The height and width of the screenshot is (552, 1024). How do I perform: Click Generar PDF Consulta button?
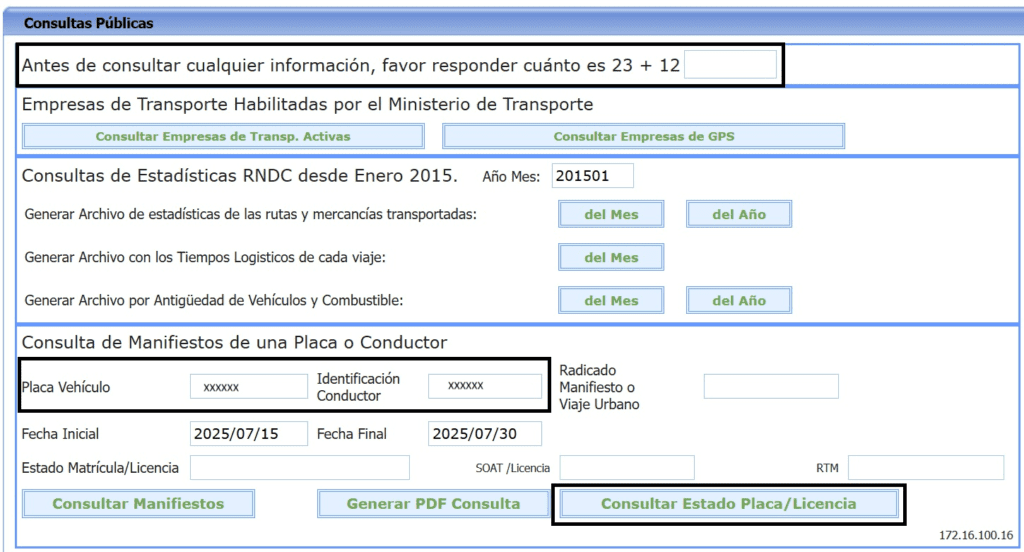coord(433,504)
